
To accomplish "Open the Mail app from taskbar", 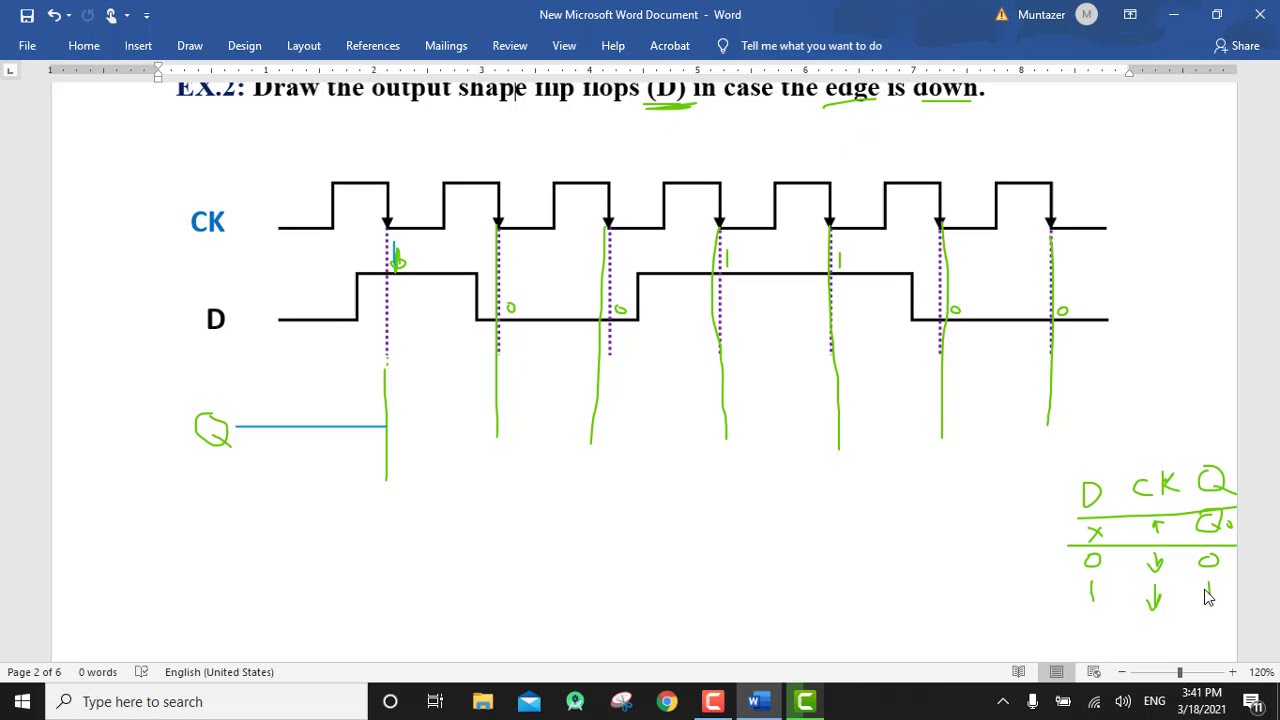I will 529,702.
